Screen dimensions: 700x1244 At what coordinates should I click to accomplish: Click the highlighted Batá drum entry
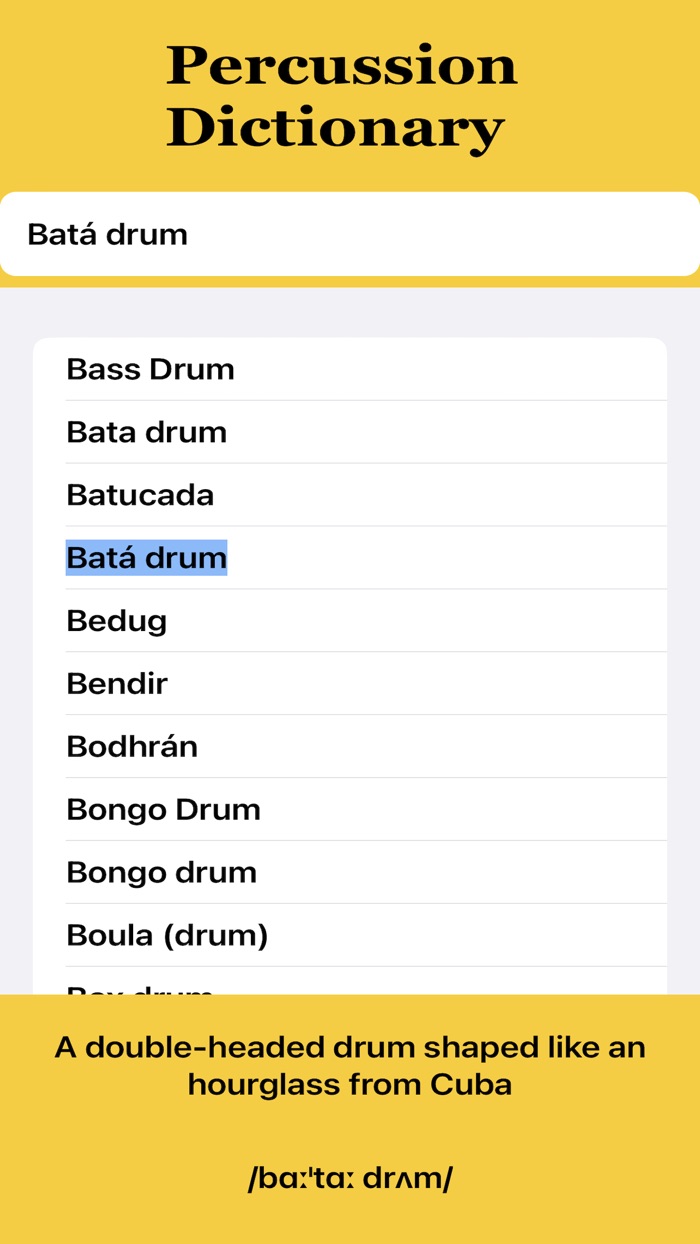coord(146,558)
